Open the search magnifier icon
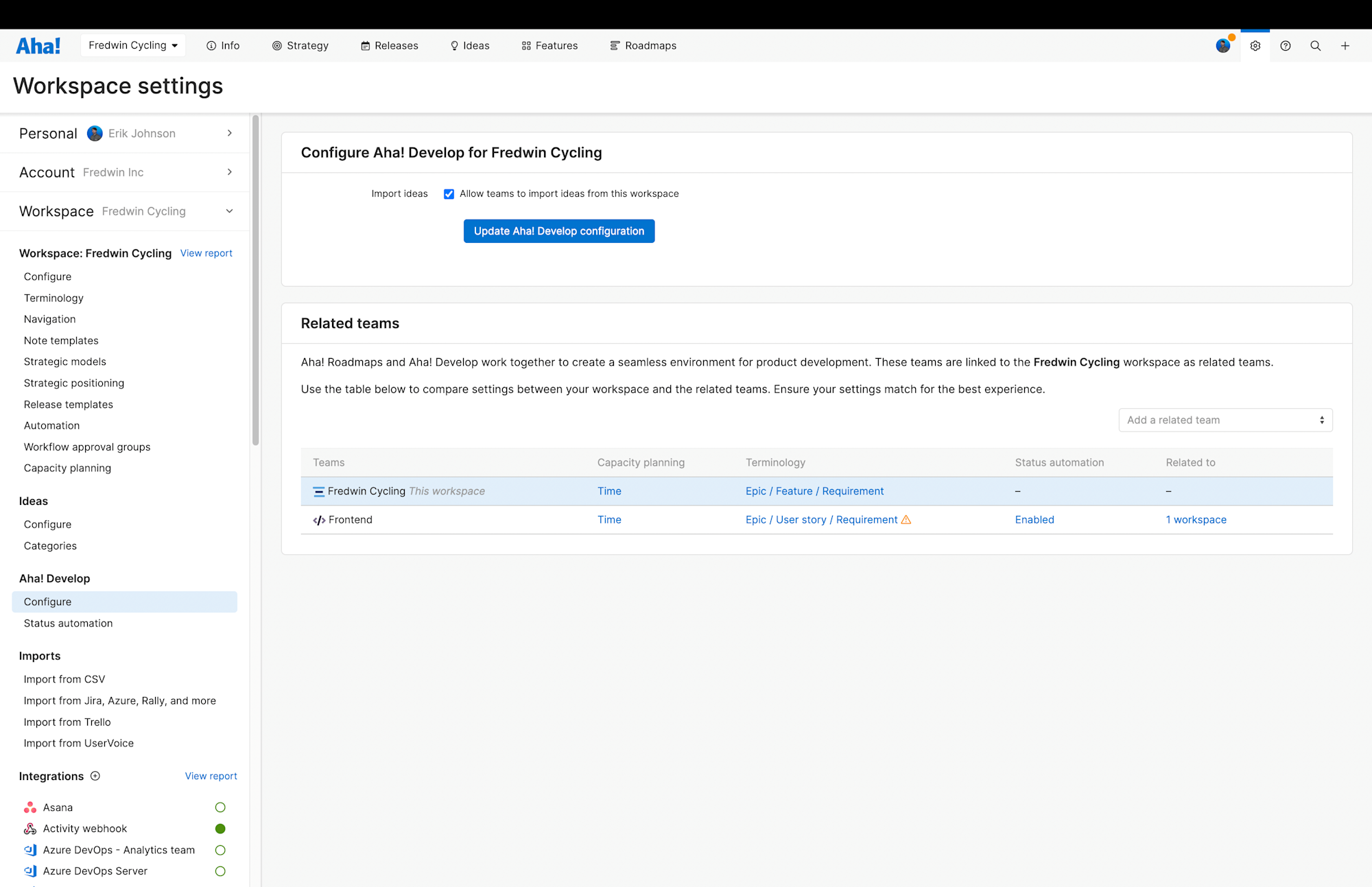1372x887 pixels. [1315, 46]
